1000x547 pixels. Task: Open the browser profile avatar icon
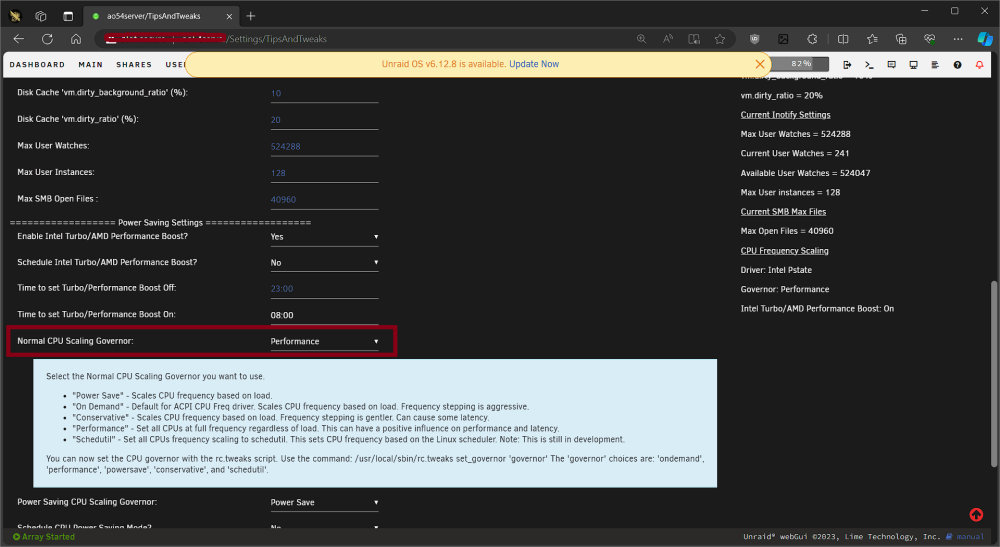(x=15, y=16)
